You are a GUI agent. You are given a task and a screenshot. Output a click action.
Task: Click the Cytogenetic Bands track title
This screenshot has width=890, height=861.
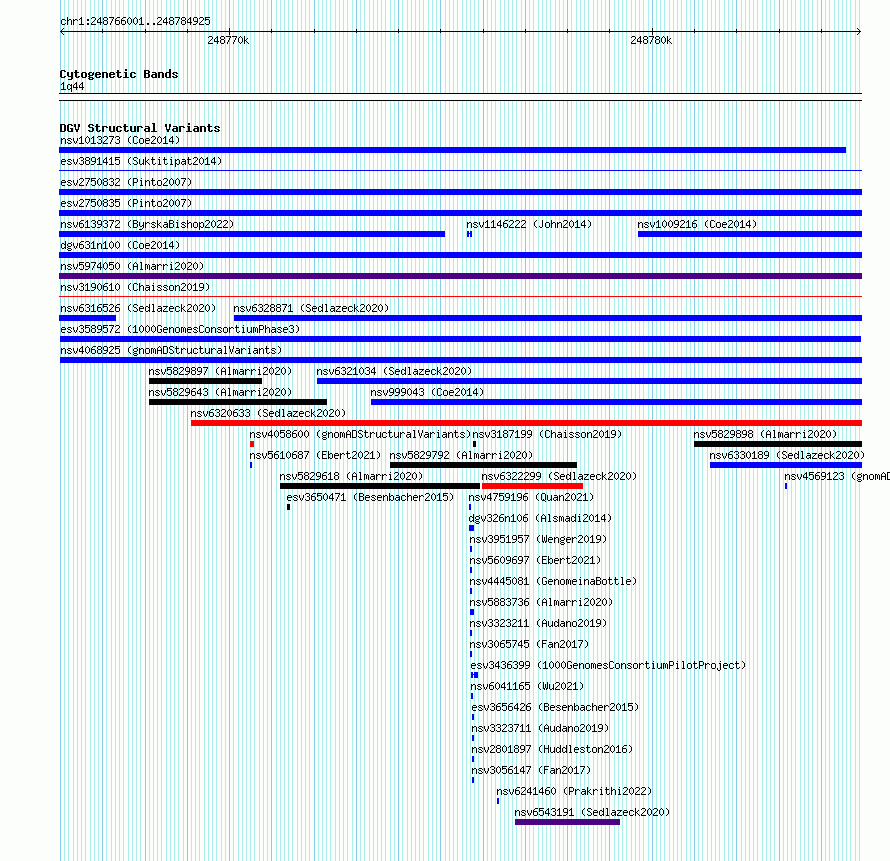pos(119,74)
